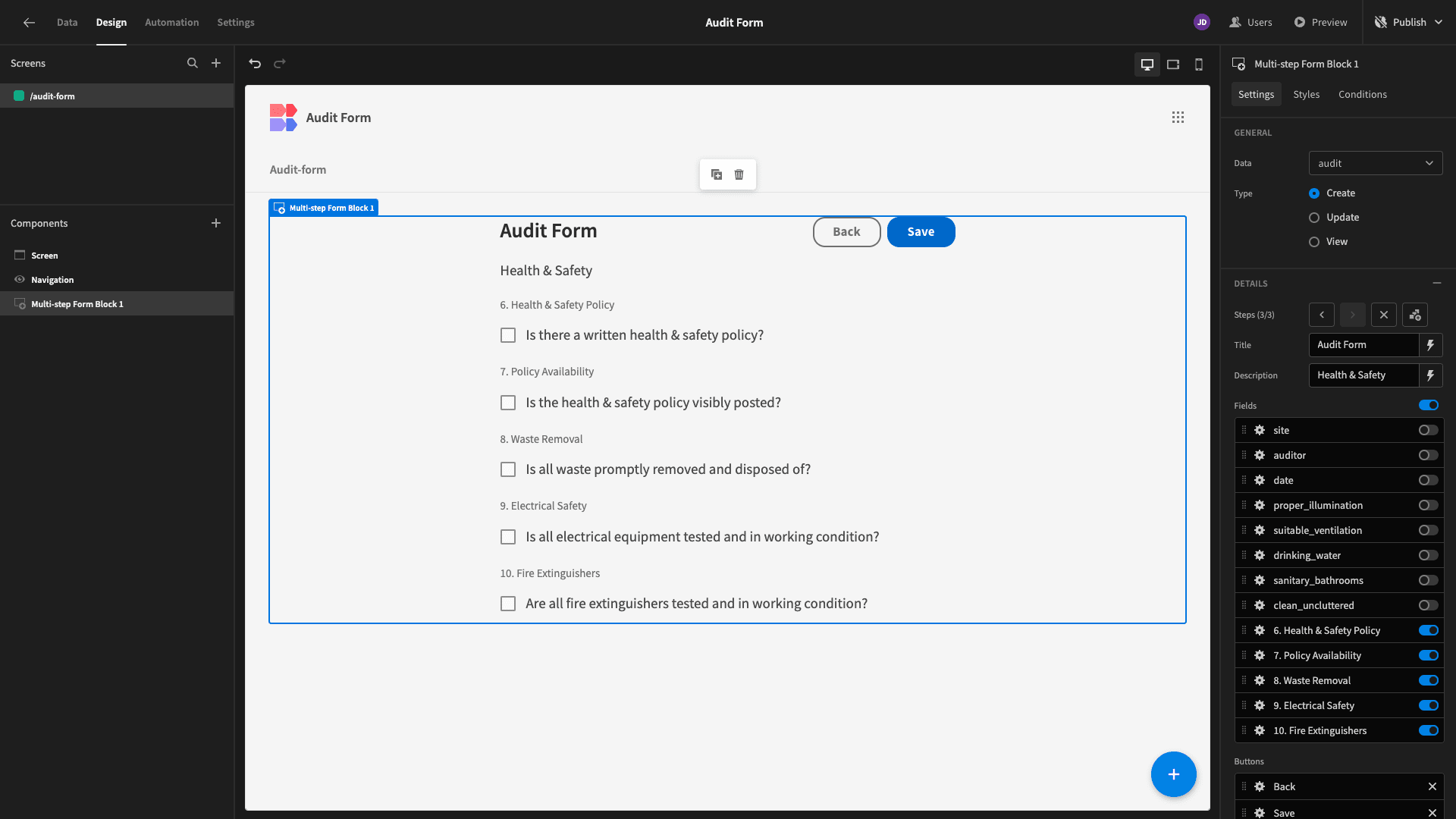The width and height of the screenshot is (1456, 819).
Task: Open settings gear for drinking_water field
Action: tap(1260, 555)
